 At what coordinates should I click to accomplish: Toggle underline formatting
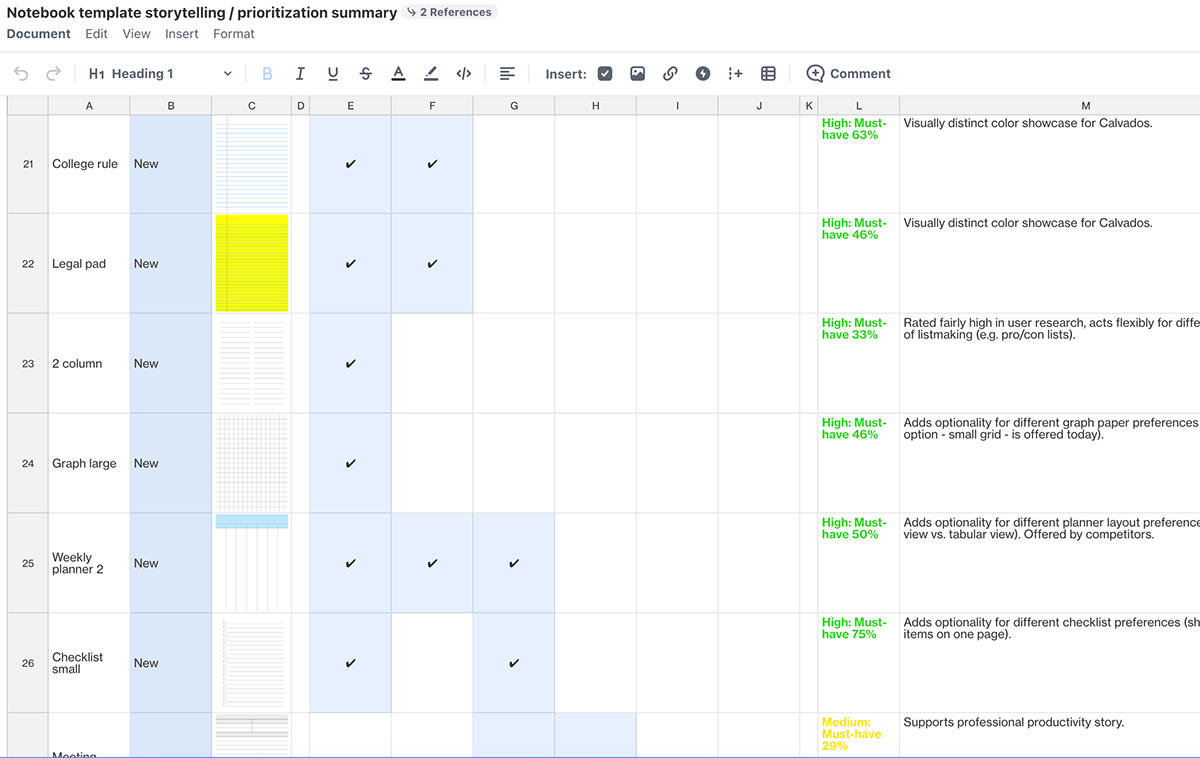point(332,73)
